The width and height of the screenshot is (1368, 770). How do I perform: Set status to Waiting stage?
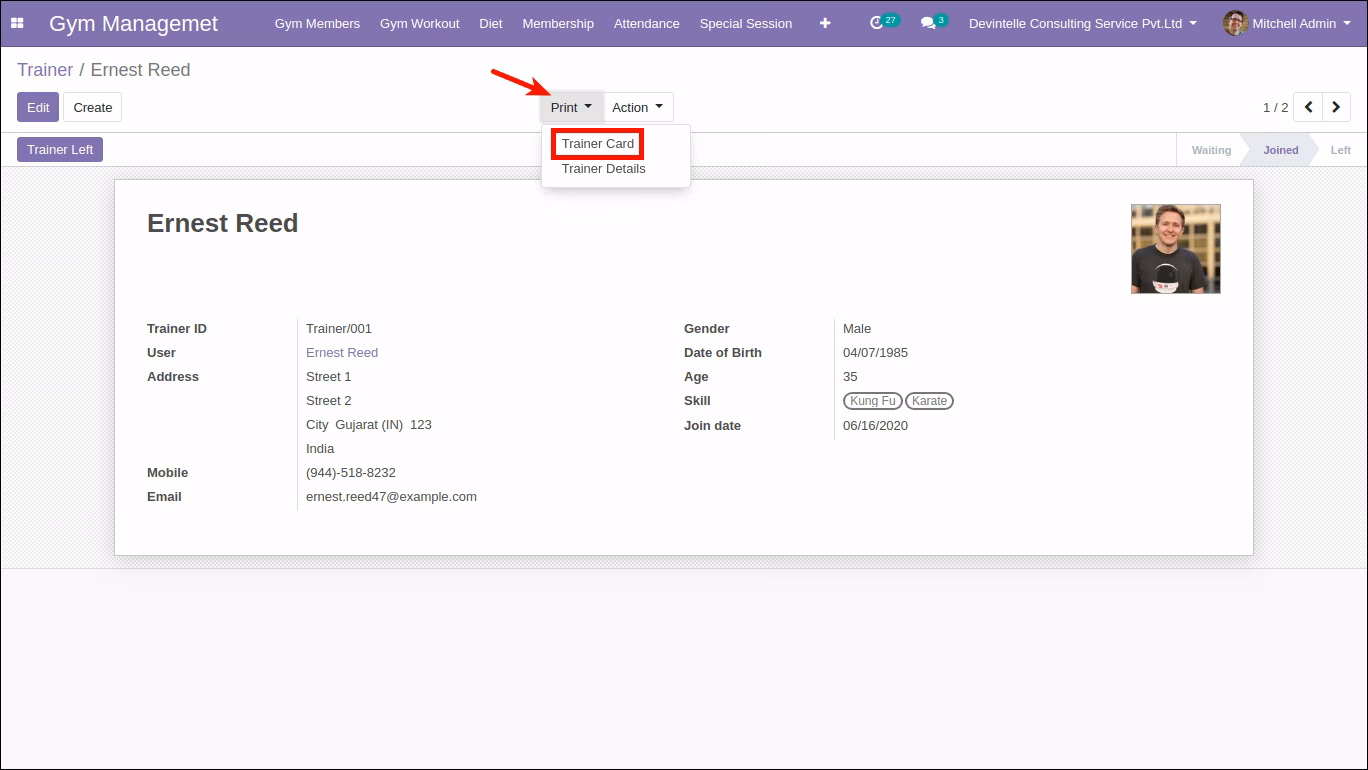1211,150
